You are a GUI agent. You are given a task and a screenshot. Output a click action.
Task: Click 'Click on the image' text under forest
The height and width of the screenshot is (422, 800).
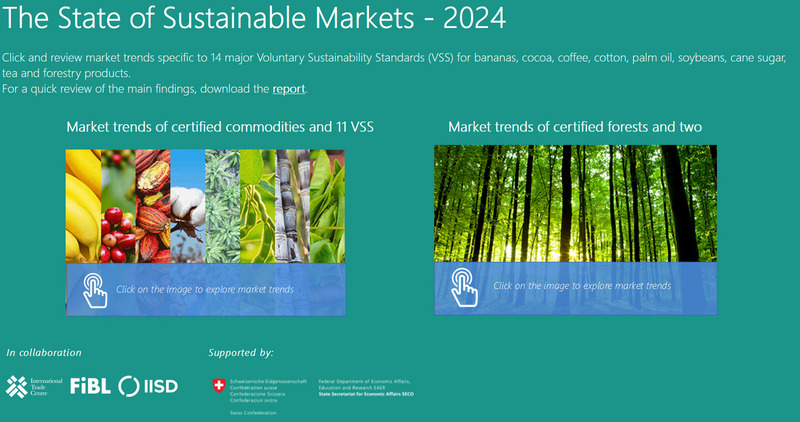[582, 286]
